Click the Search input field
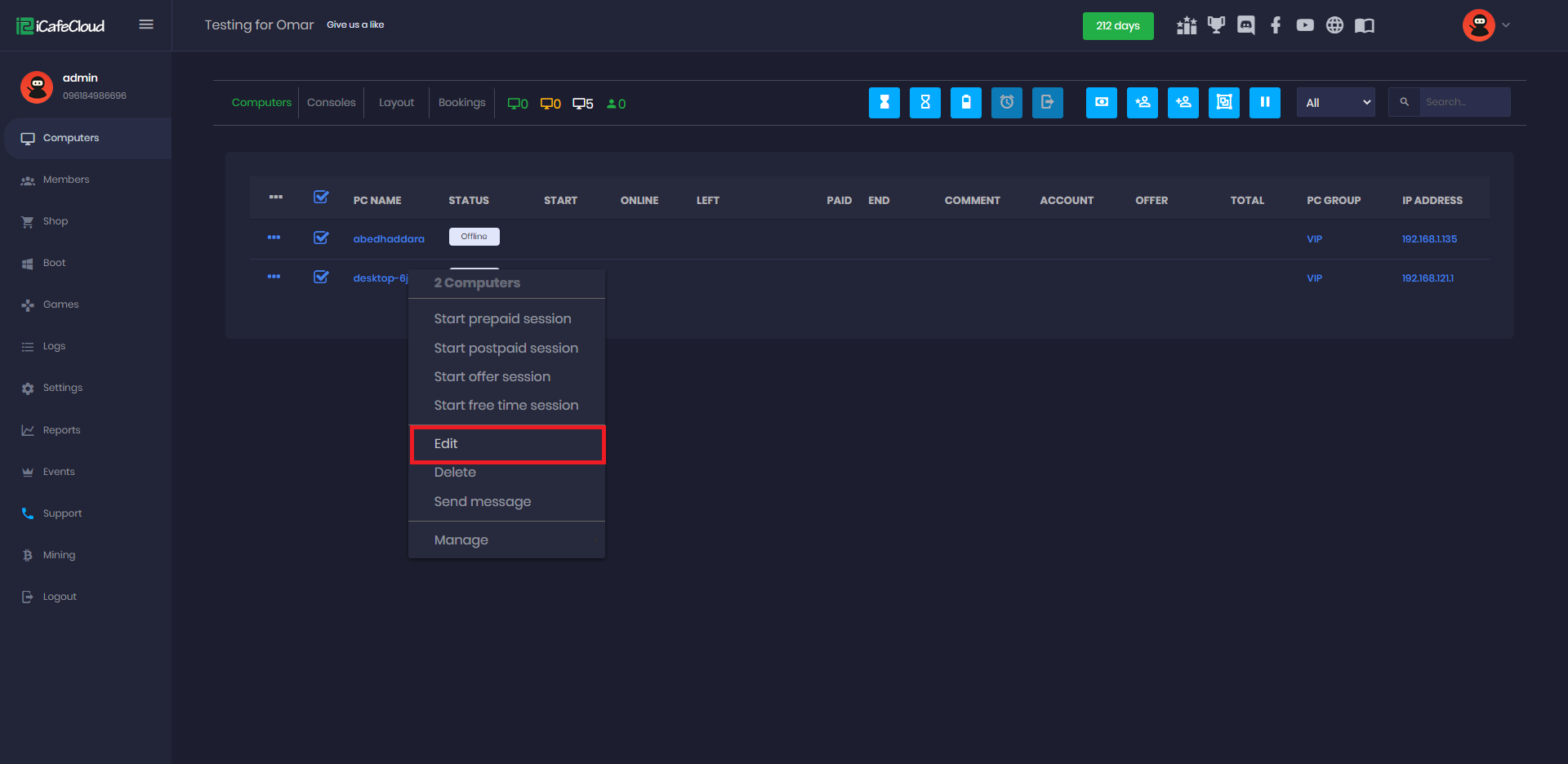This screenshot has width=1568, height=764. (x=1463, y=103)
